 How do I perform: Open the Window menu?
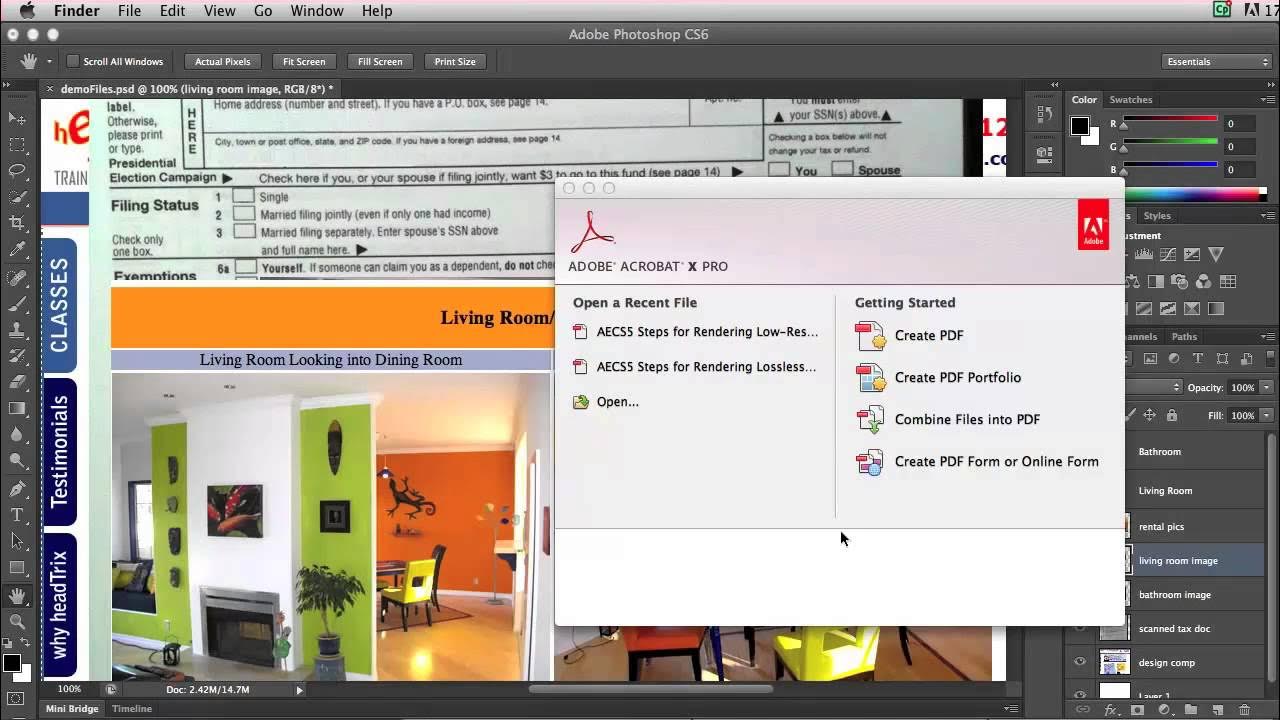point(316,11)
